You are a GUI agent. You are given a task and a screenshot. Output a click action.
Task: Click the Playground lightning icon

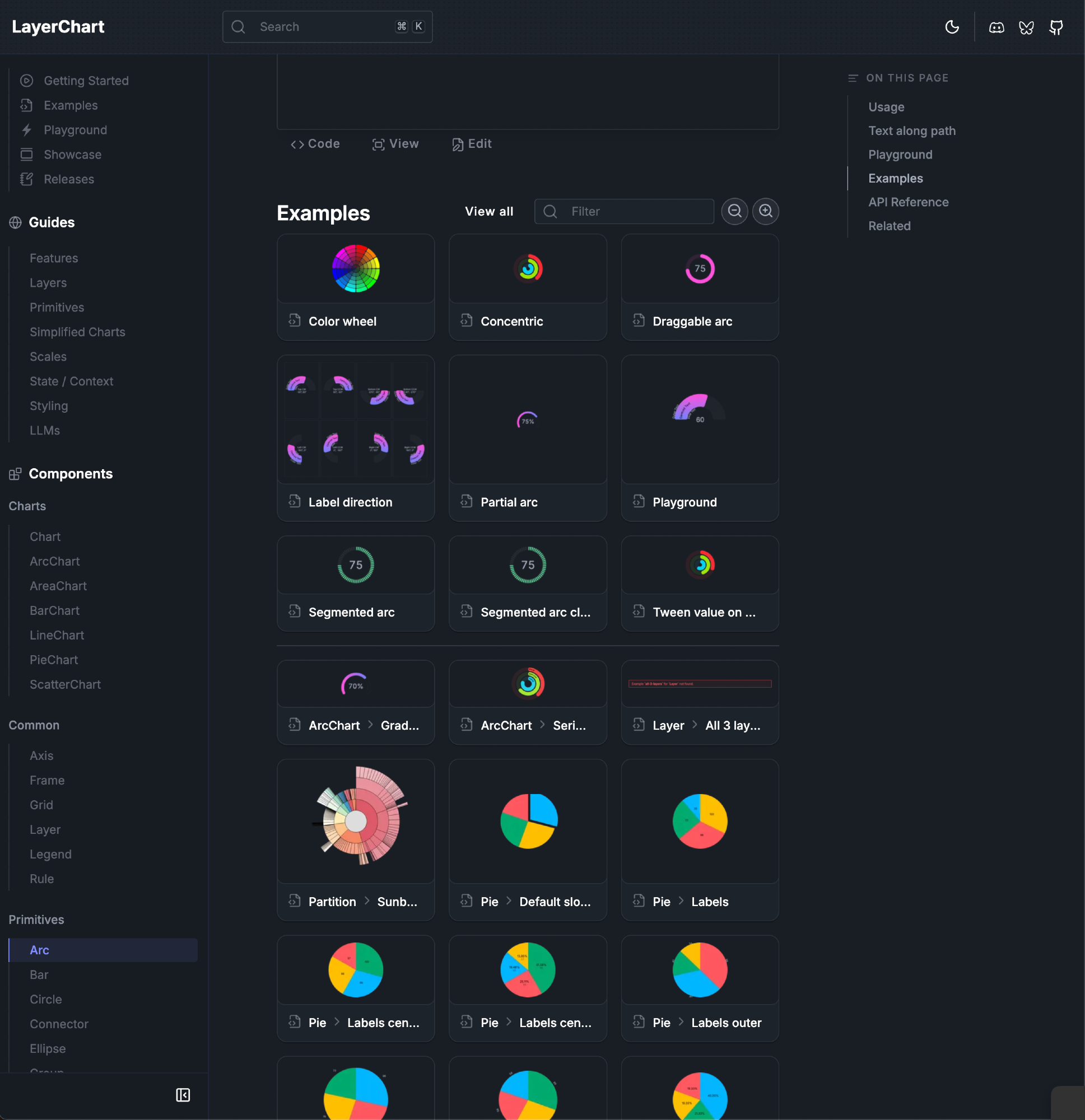tap(26, 130)
